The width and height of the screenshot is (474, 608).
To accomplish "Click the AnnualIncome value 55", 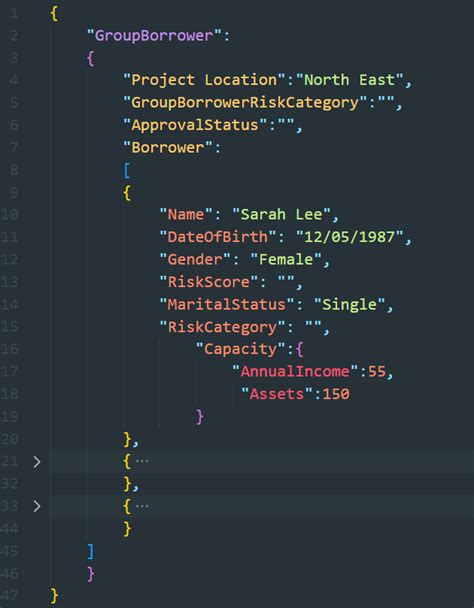I will coord(377,371).
